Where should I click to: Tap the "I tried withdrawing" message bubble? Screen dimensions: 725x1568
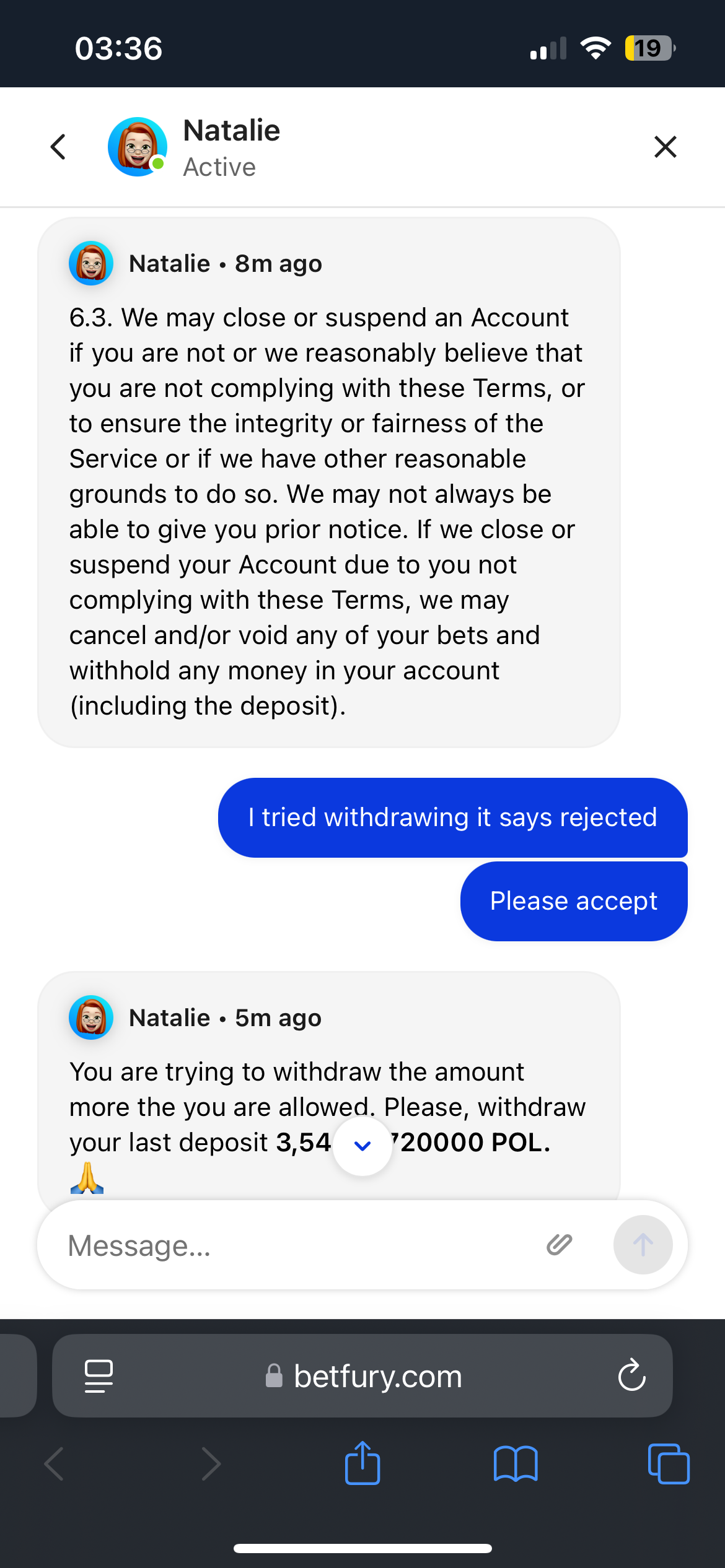click(452, 818)
